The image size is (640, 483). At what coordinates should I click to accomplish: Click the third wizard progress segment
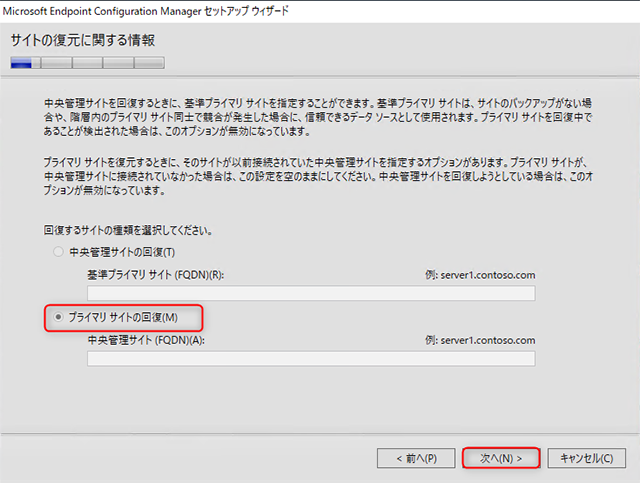(x=87, y=62)
